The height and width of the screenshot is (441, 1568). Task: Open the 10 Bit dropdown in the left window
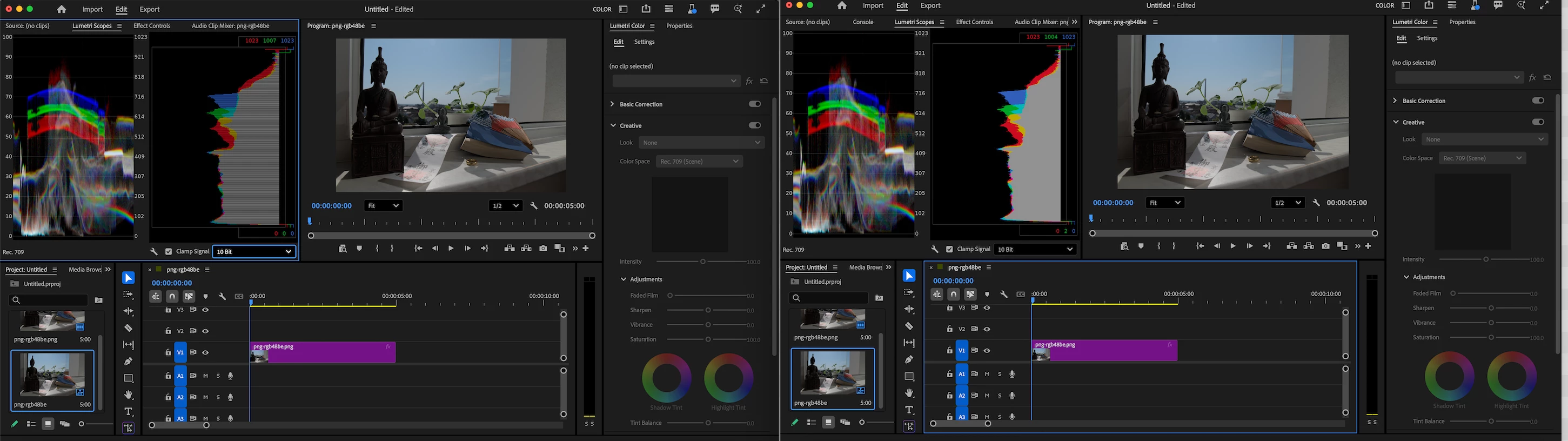(254, 251)
